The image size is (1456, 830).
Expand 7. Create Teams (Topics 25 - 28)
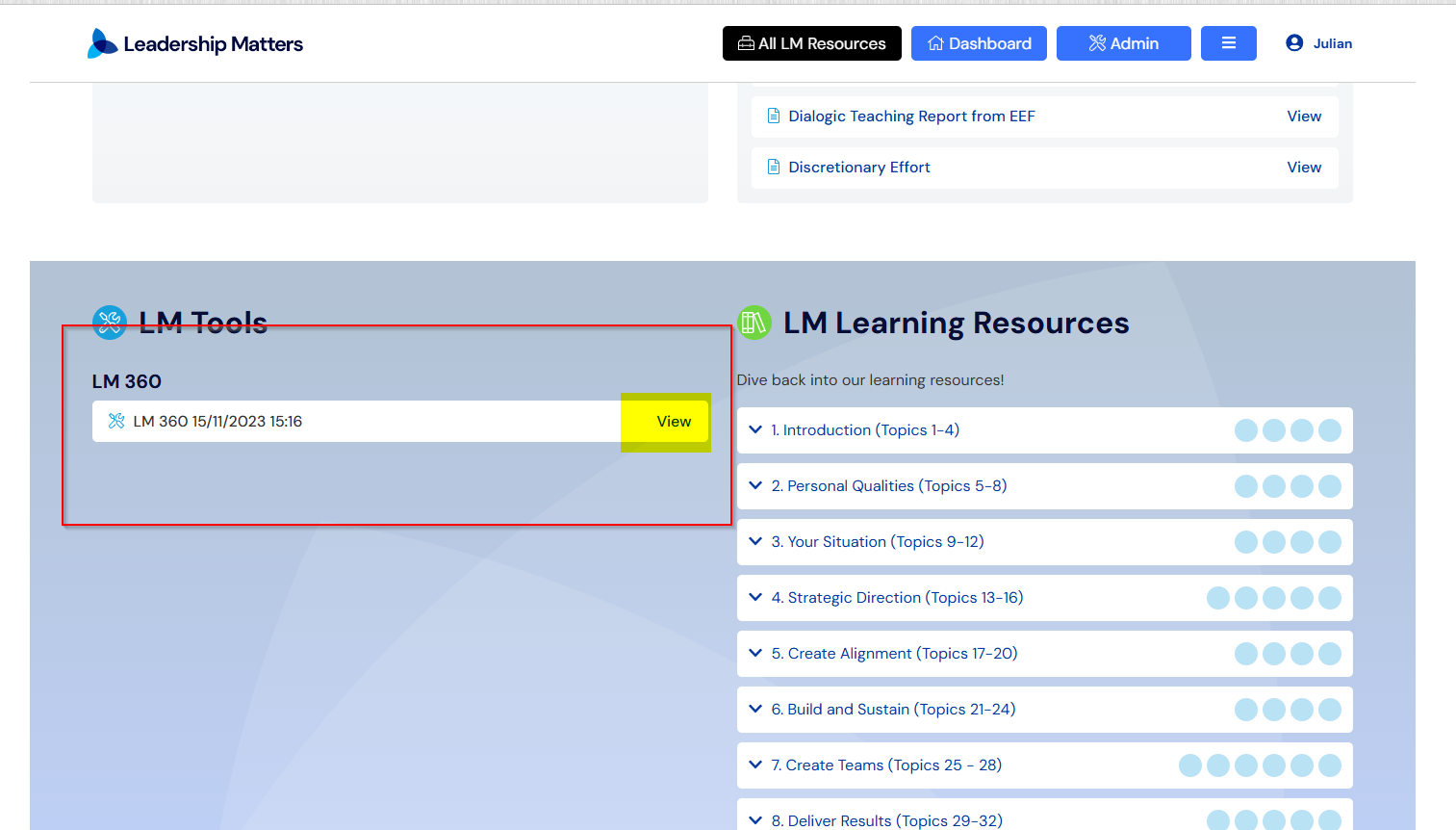[x=1044, y=765]
